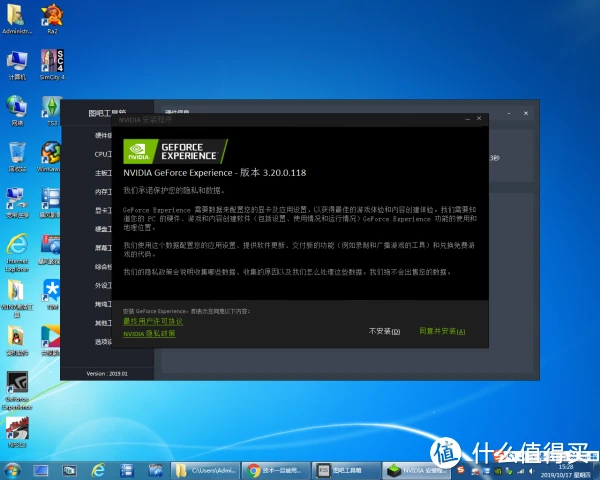Open the 计算机 desktop icon
This screenshot has width=600, height=480.
(x=17, y=65)
